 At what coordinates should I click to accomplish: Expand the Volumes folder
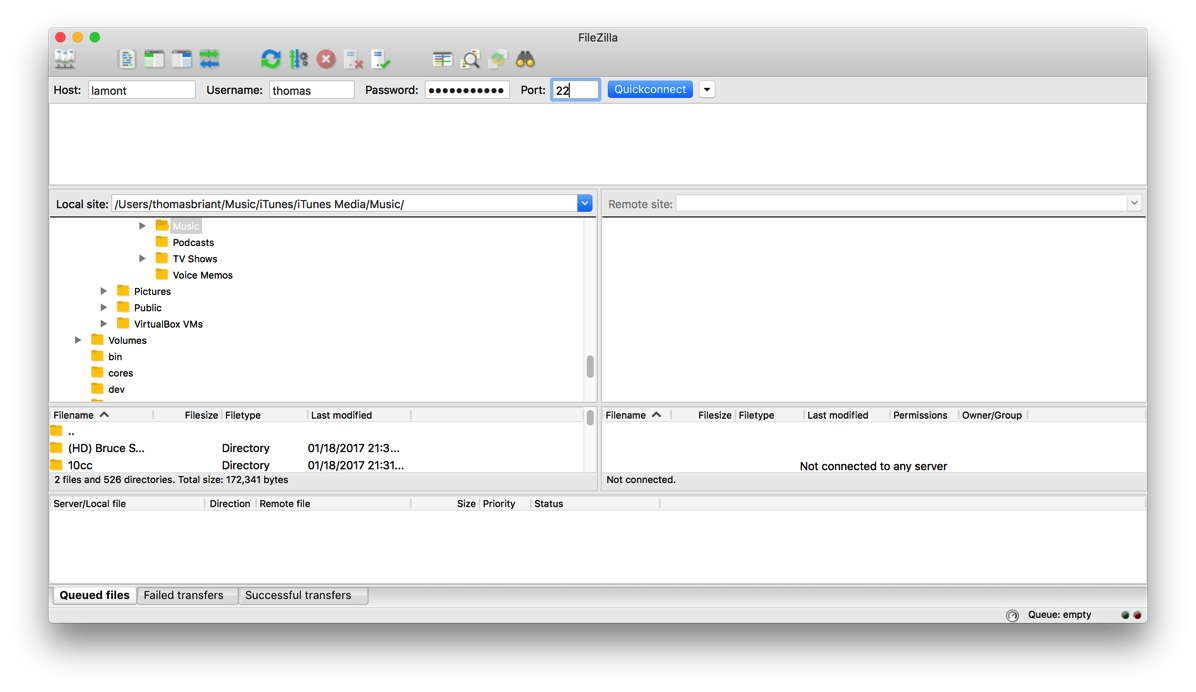(78, 340)
